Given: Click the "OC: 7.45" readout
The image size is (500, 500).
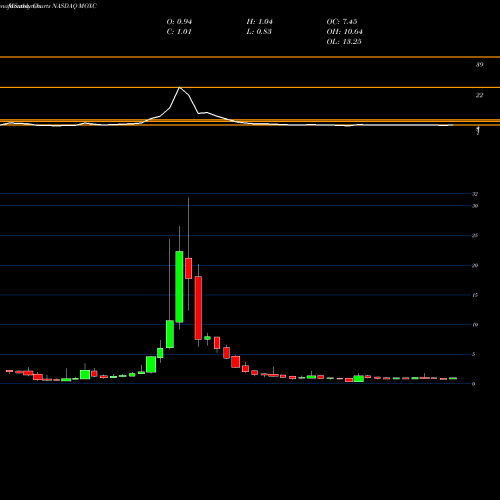Looking at the screenshot, I should [x=342, y=22].
